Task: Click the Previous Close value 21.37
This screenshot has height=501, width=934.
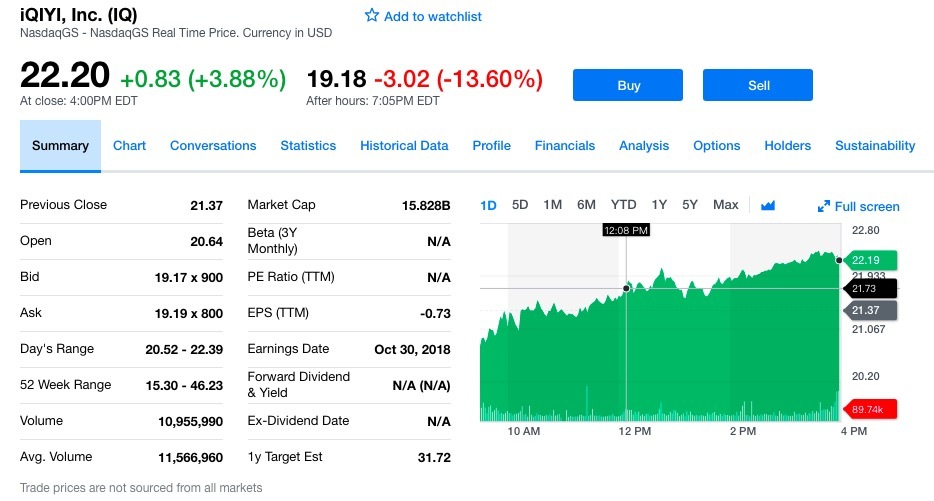Action: coord(206,206)
